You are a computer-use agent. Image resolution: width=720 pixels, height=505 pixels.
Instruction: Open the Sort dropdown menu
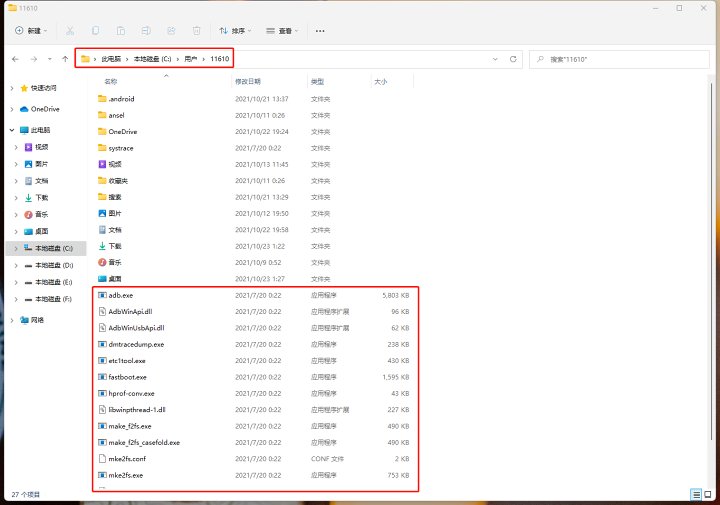(235, 31)
